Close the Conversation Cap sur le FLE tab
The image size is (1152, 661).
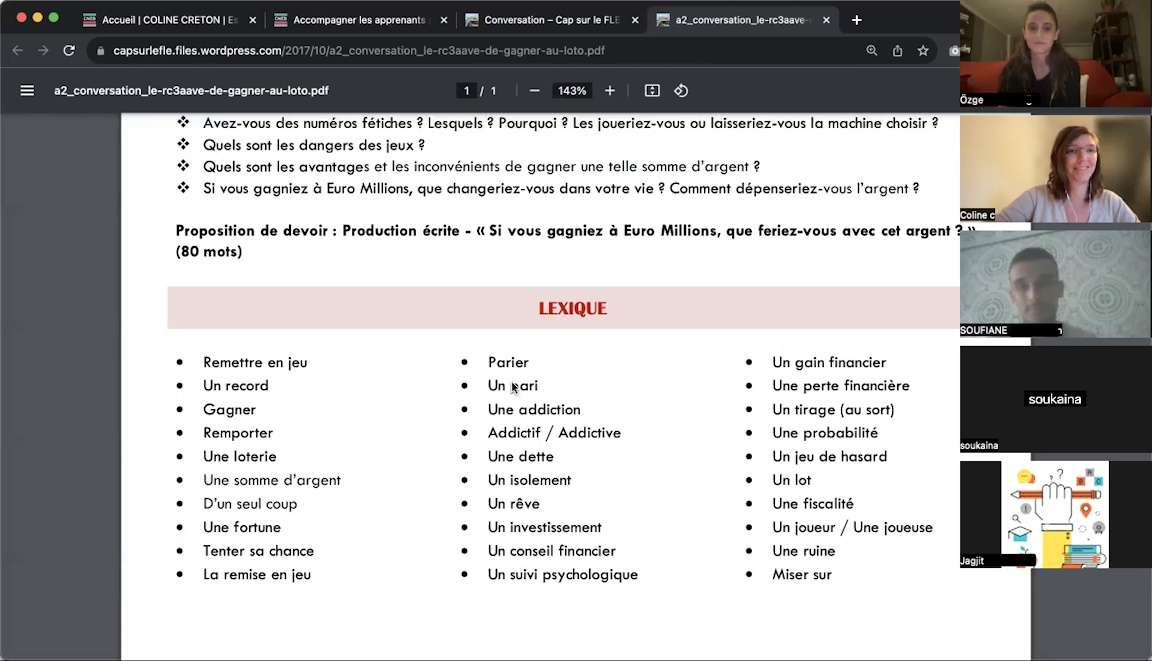[x=635, y=20]
